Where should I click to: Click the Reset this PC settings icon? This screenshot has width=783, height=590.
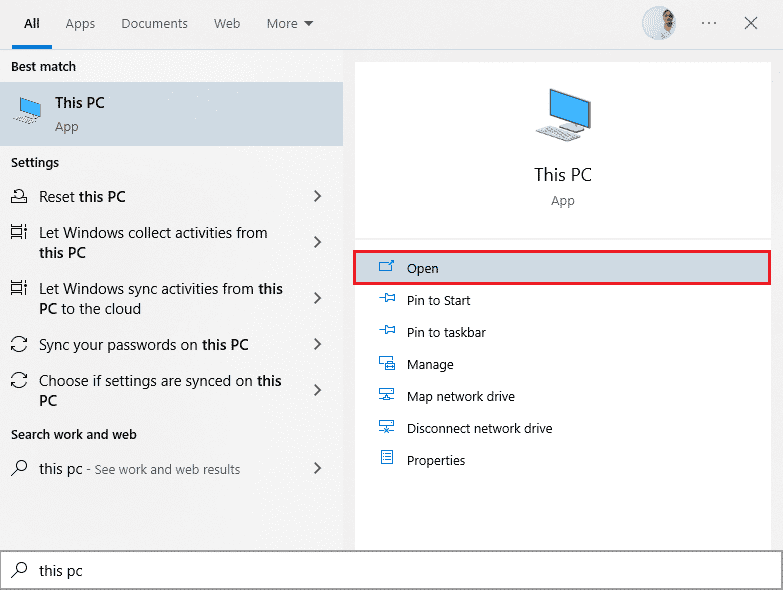pyautogui.click(x=19, y=196)
